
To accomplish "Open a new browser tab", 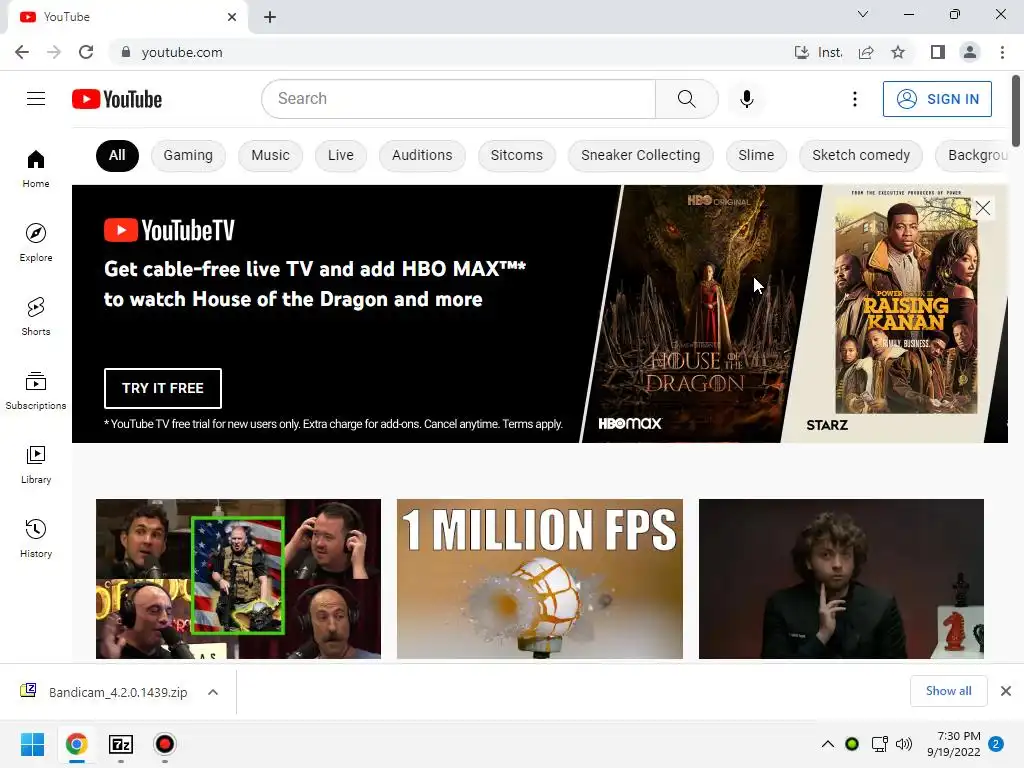I will [x=270, y=17].
